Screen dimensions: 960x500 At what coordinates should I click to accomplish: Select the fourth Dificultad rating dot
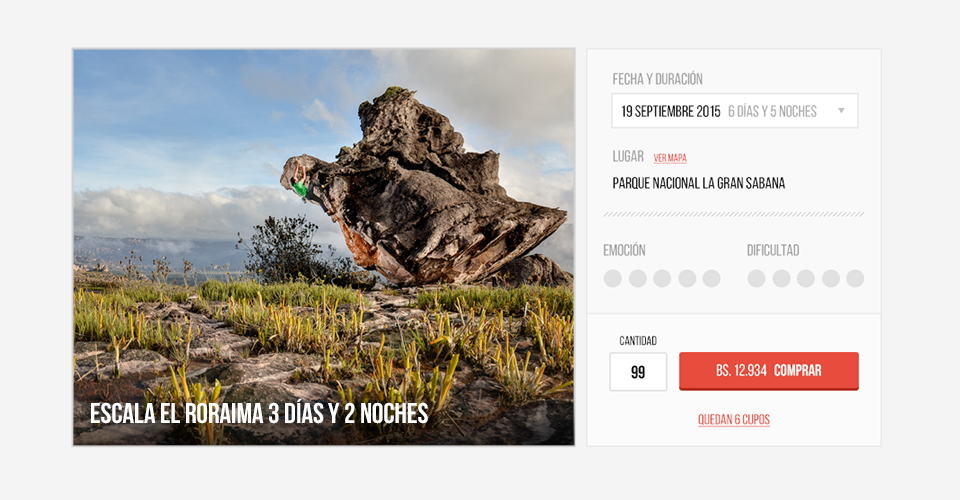click(x=831, y=278)
